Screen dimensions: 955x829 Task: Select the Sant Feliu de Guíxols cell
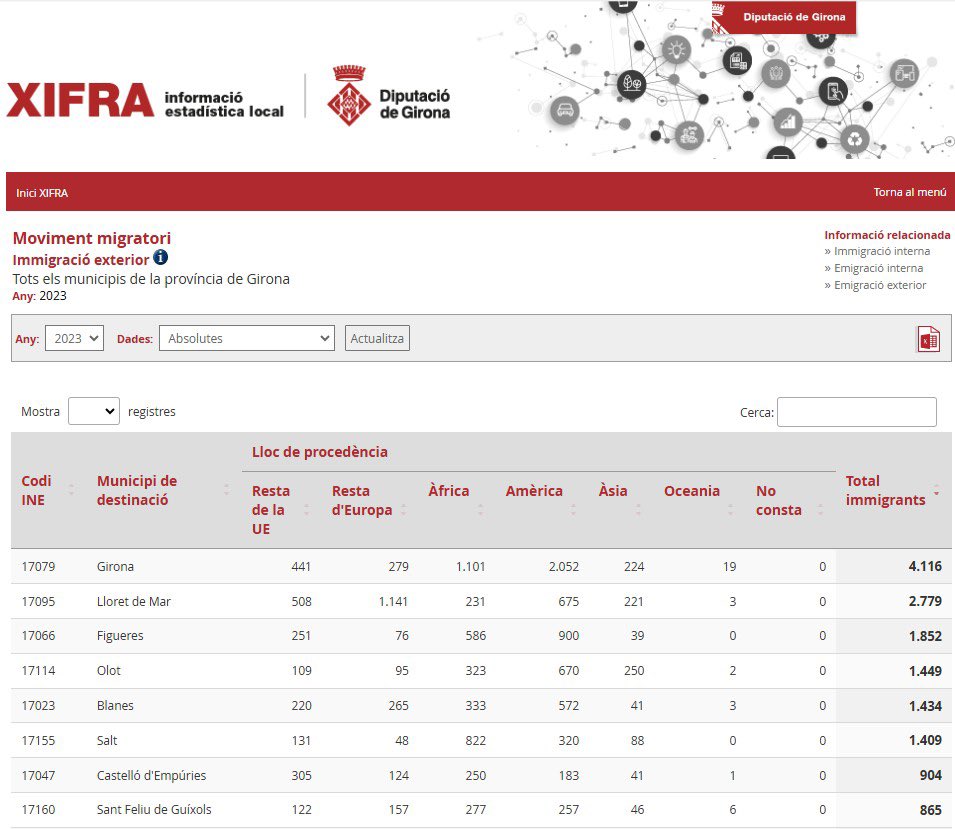(x=154, y=810)
